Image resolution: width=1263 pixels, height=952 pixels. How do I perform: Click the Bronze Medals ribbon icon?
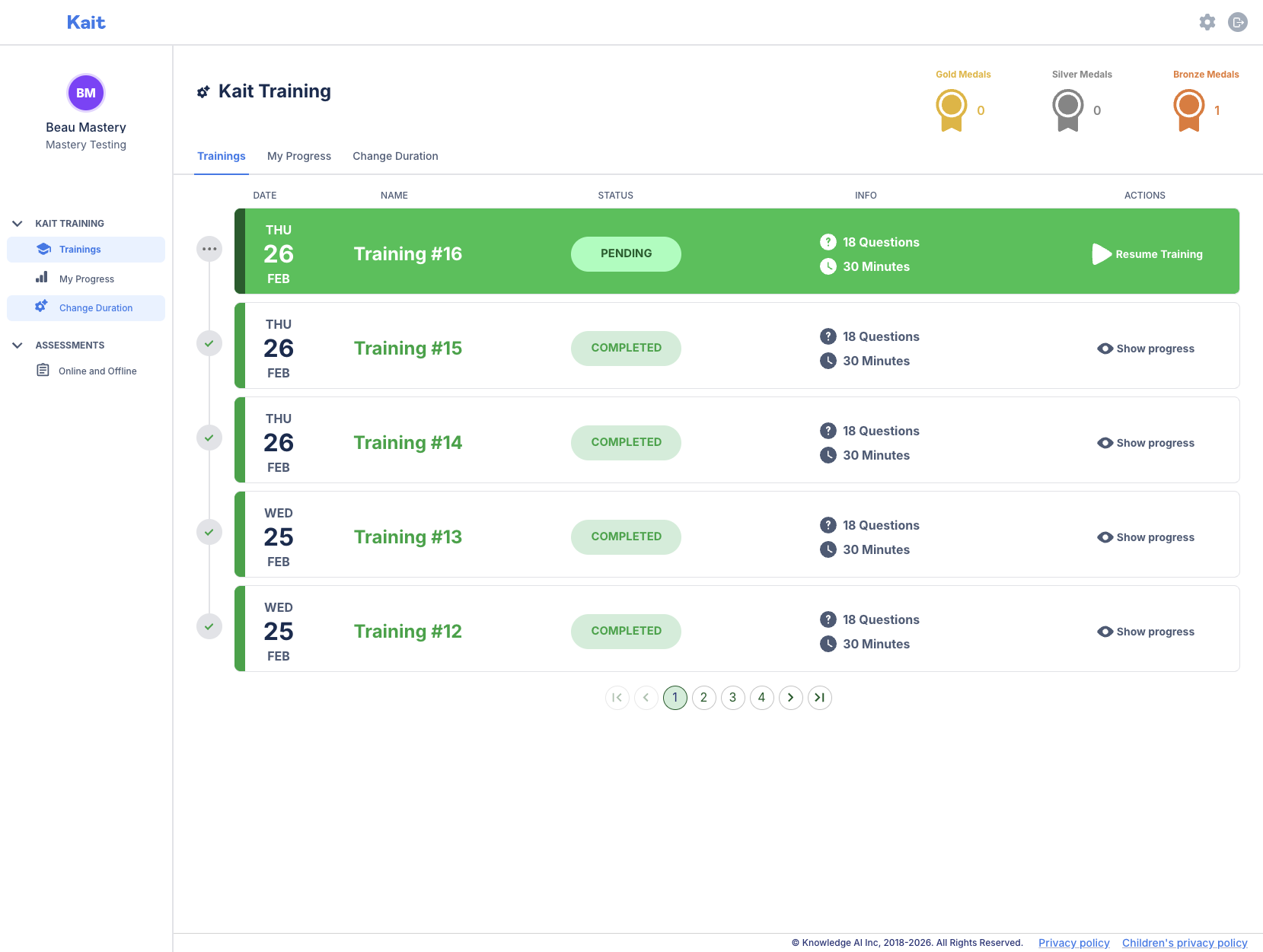click(1189, 110)
